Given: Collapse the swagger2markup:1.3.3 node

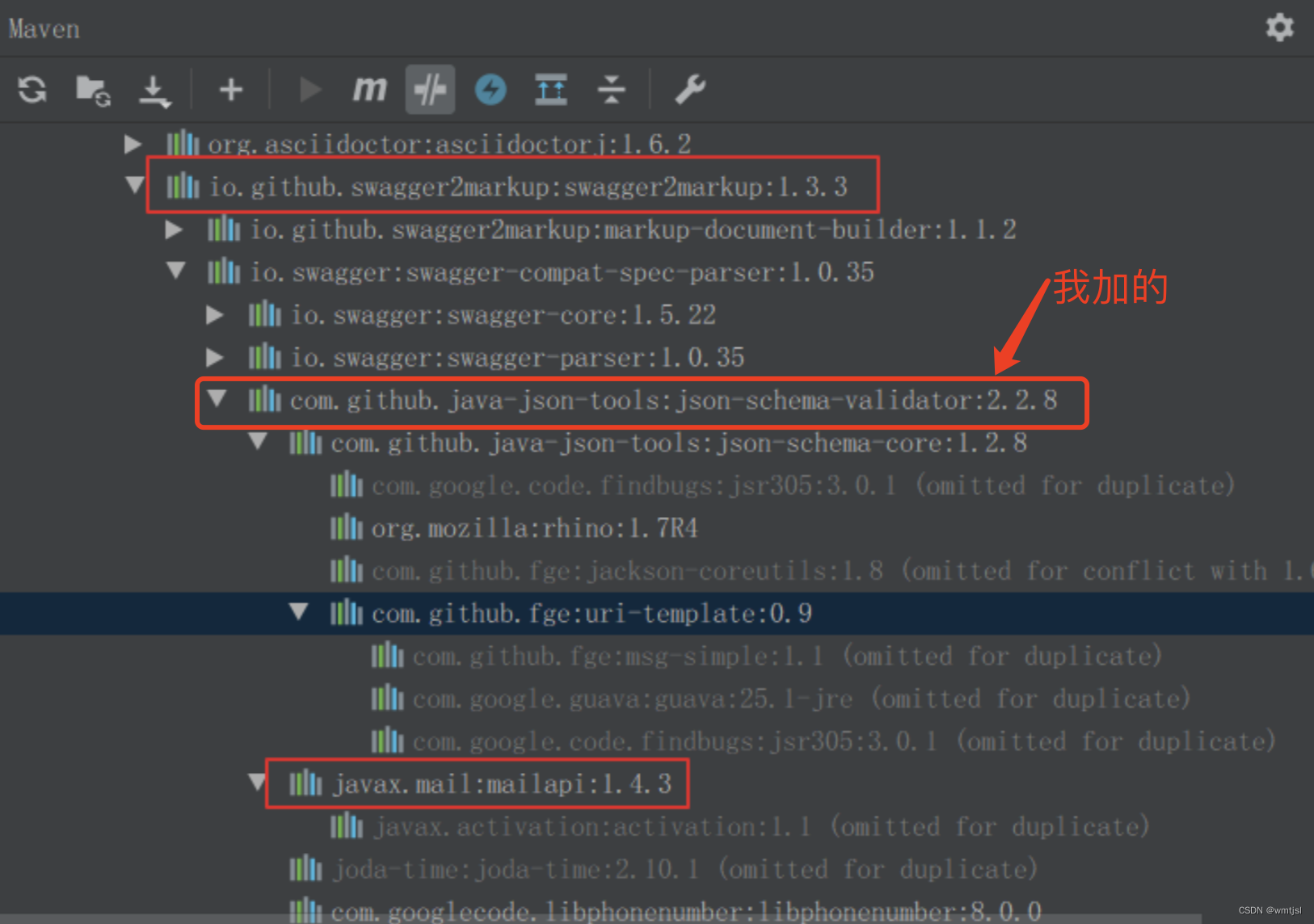Looking at the screenshot, I should click(134, 185).
